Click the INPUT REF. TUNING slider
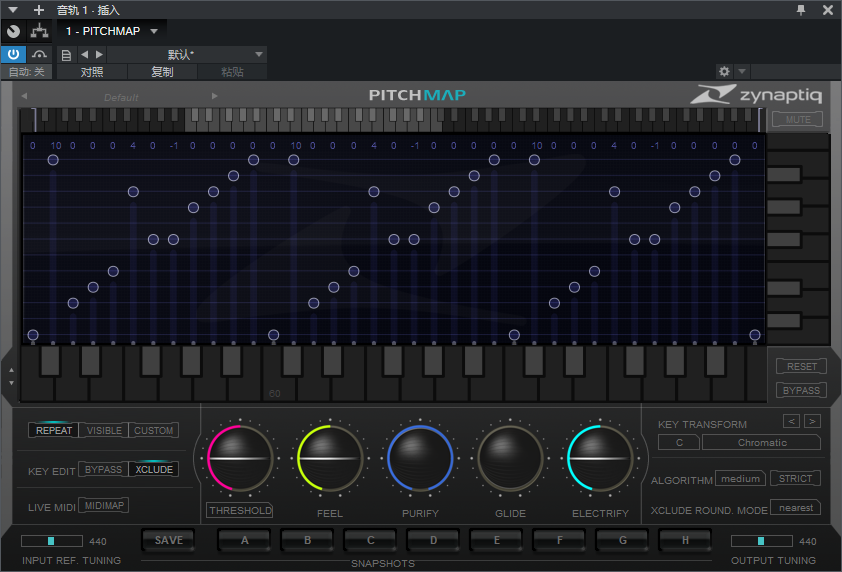The image size is (842, 572). point(52,541)
